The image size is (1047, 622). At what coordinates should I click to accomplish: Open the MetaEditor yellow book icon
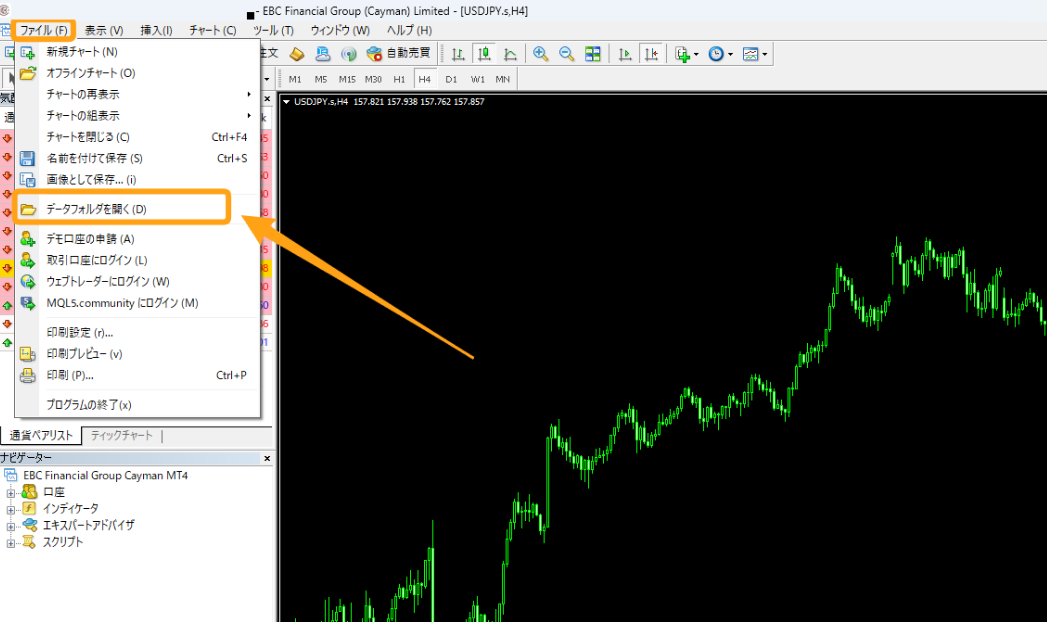[296, 54]
